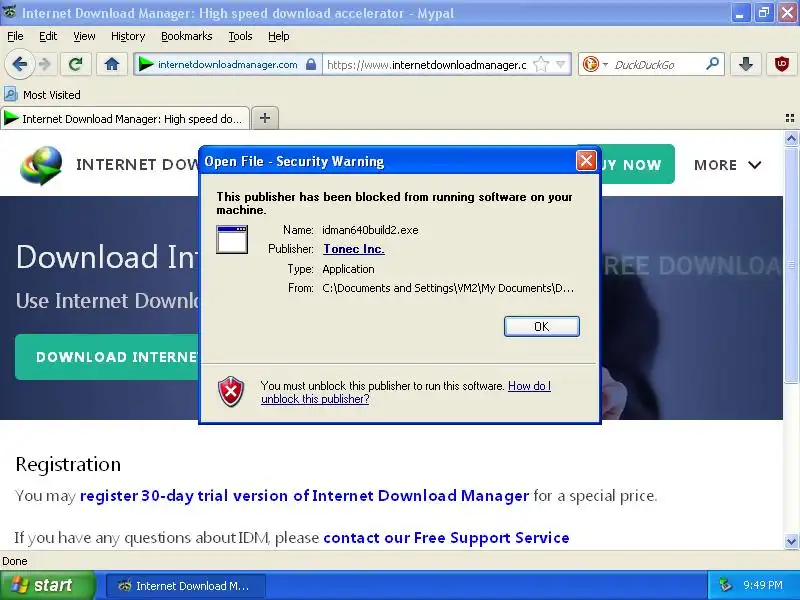Reload the page with the refresh icon
Viewport: 800px width, 600px height.
76,64
